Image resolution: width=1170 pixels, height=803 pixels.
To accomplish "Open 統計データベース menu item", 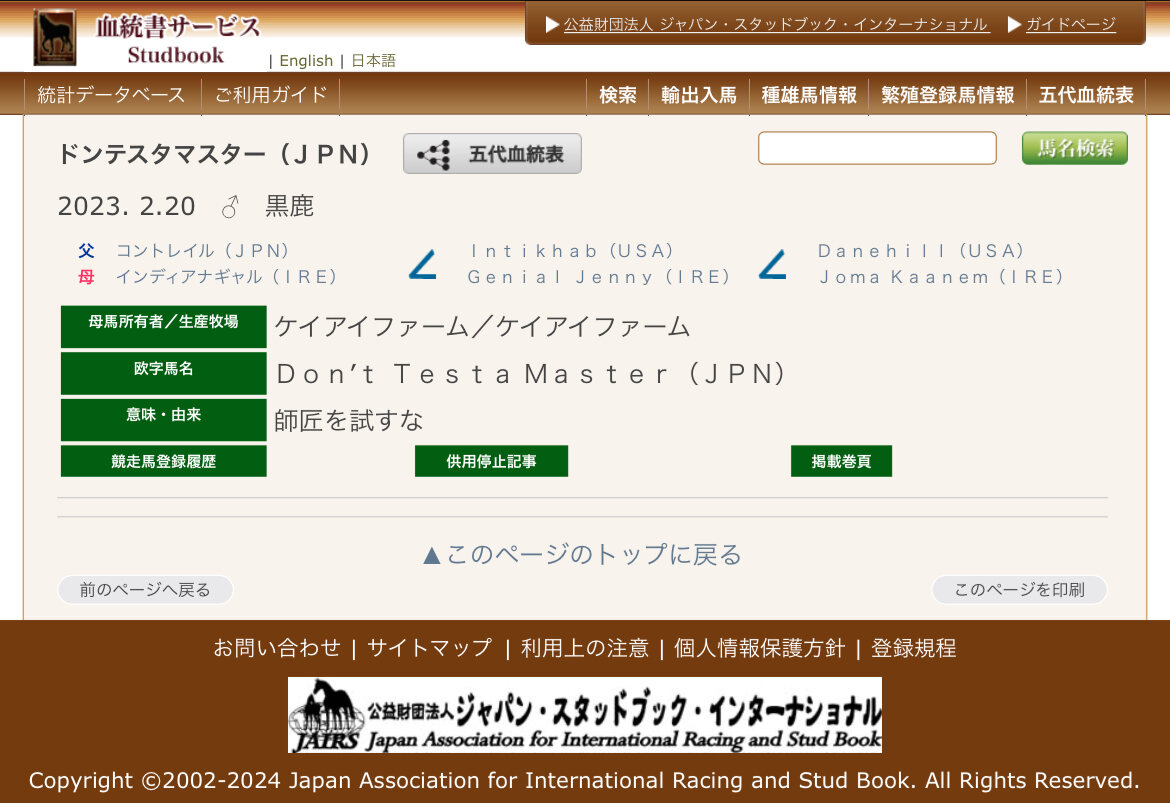I will click(111, 95).
